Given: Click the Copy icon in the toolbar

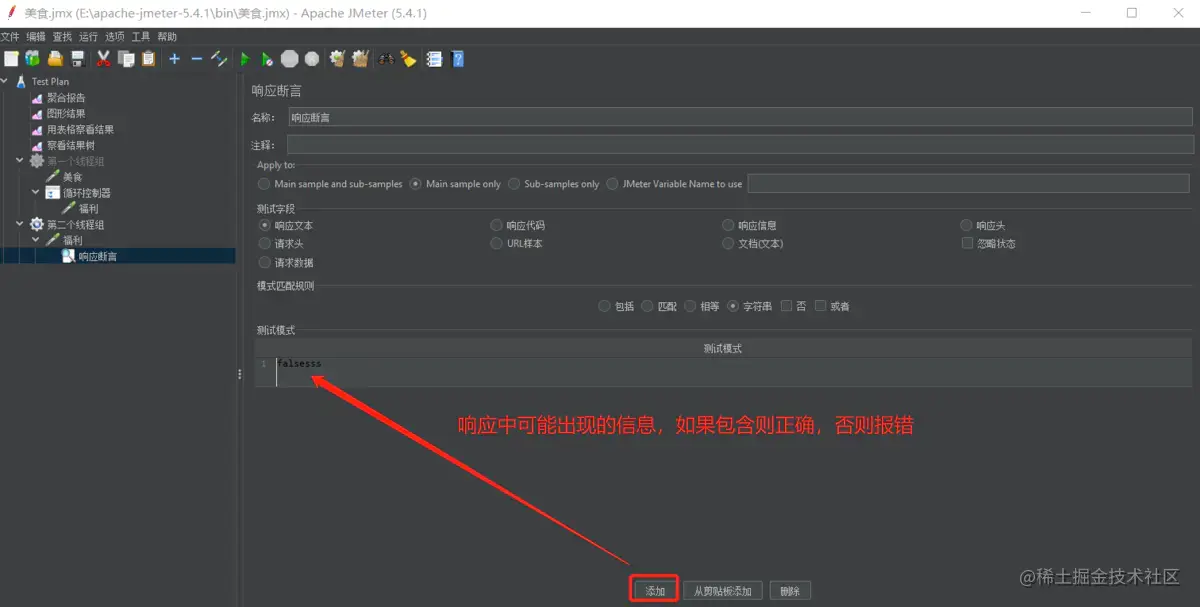Looking at the screenshot, I should pyautogui.click(x=126, y=59).
